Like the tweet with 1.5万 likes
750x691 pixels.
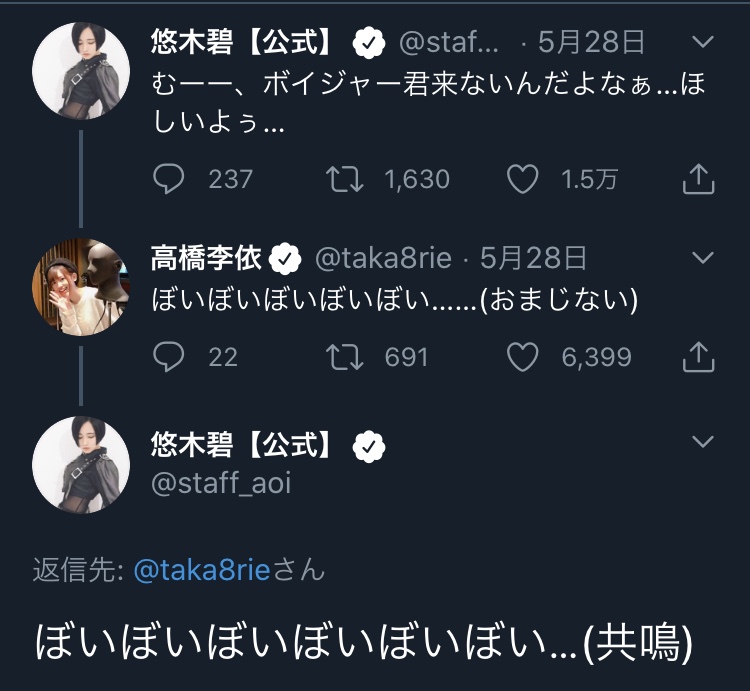(x=523, y=179)
